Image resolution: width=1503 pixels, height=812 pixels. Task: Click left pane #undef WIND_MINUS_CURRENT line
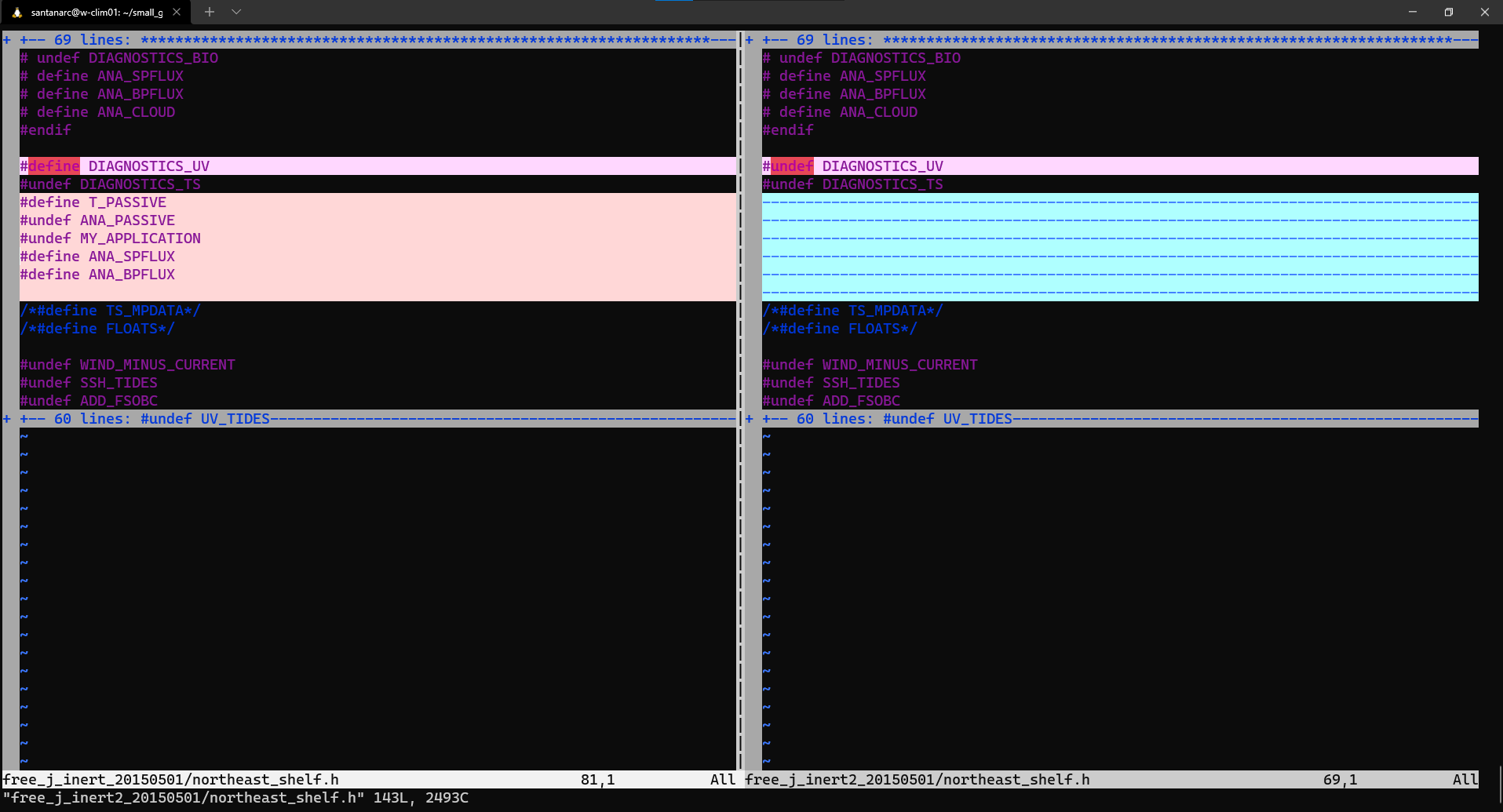(127, 365)
